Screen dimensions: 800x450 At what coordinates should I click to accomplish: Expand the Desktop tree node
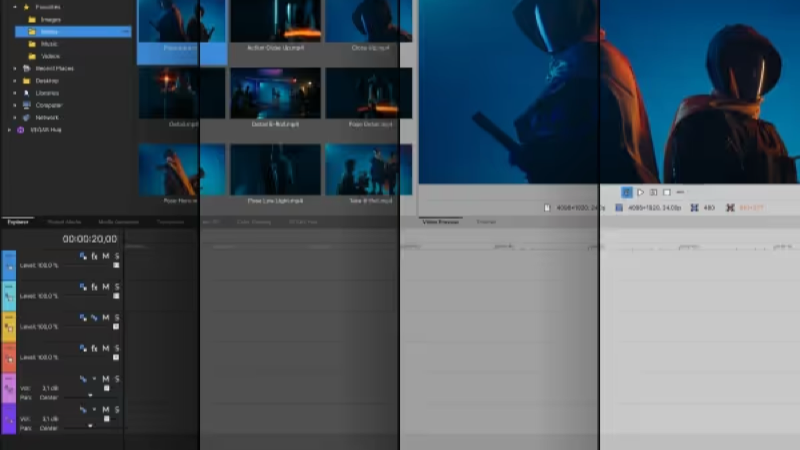point(15,81)
